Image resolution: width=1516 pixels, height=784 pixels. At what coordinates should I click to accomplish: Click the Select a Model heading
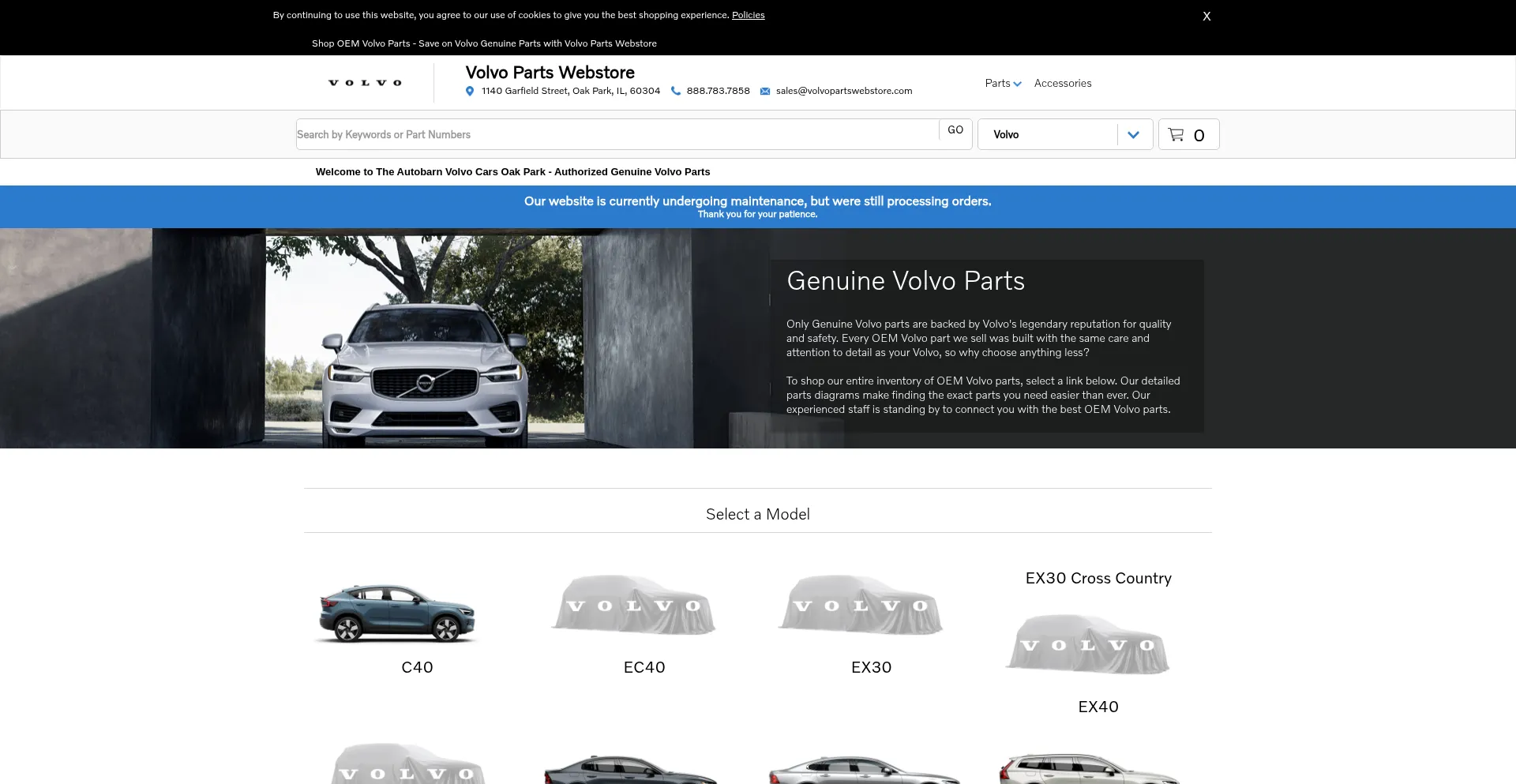[x=758, y=514]
